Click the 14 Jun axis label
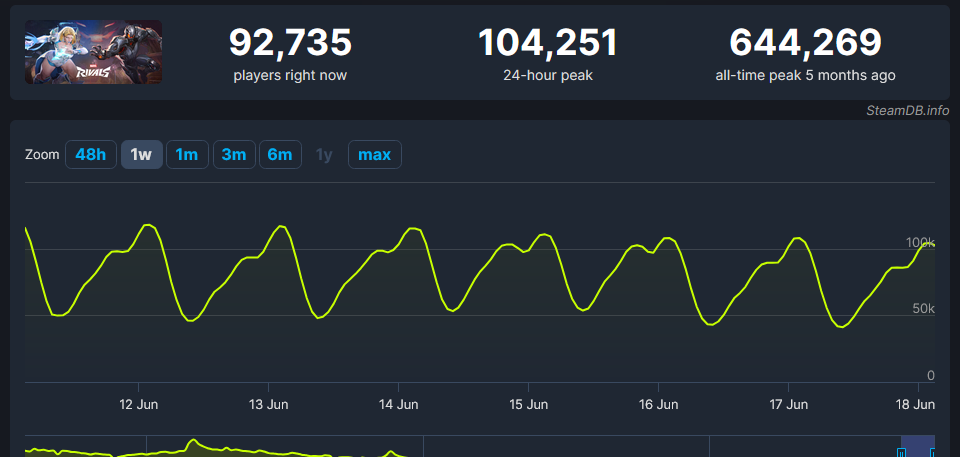This screenshot has width=960, height=457. tap(399, 405)
